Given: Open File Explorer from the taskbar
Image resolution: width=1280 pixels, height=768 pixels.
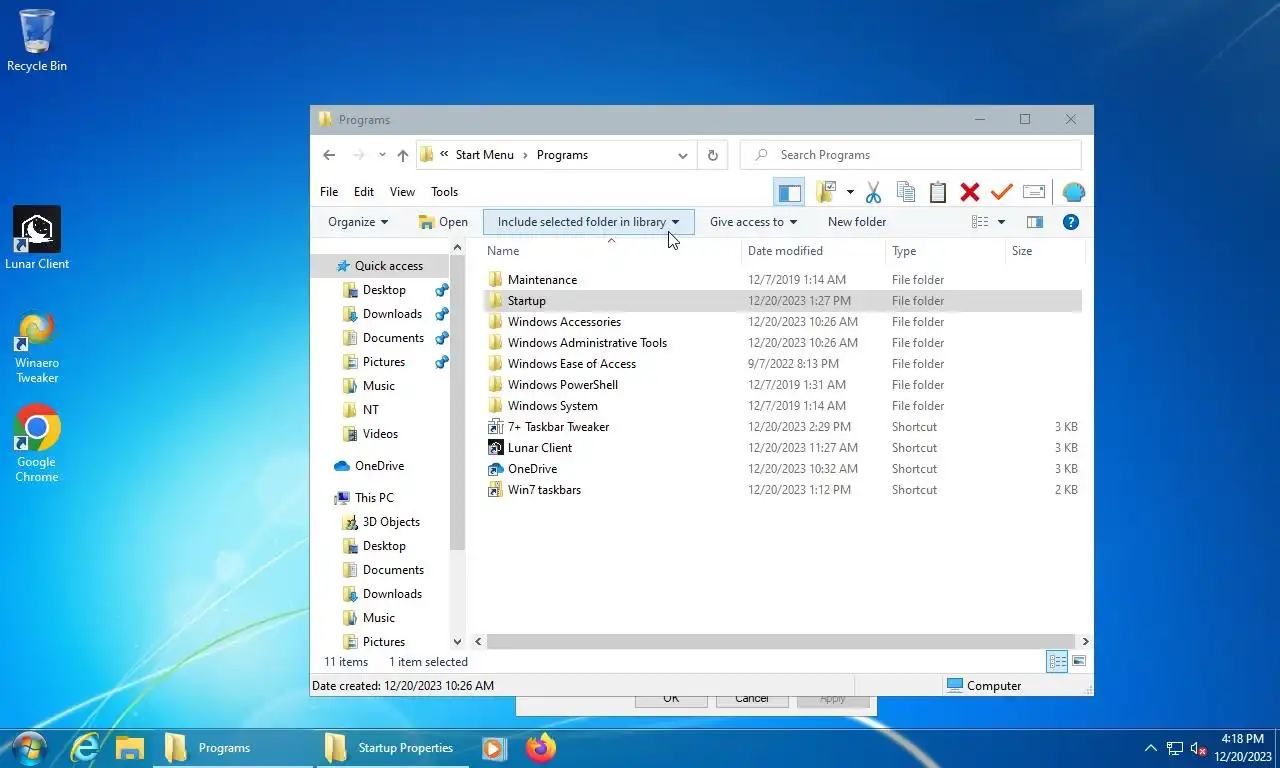Looking at the screenshot, I should point(130,748).
